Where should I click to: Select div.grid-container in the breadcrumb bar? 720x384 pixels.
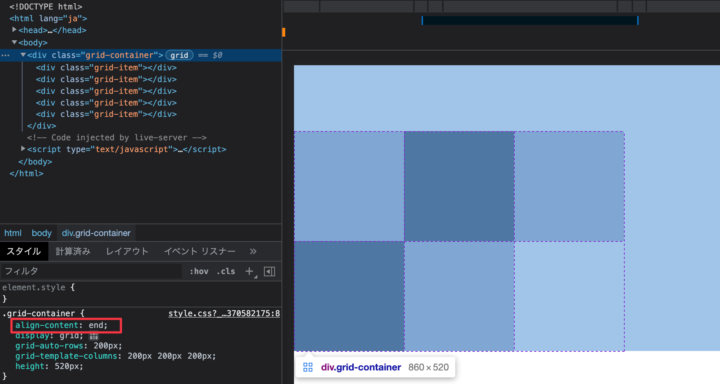(96, 233)
